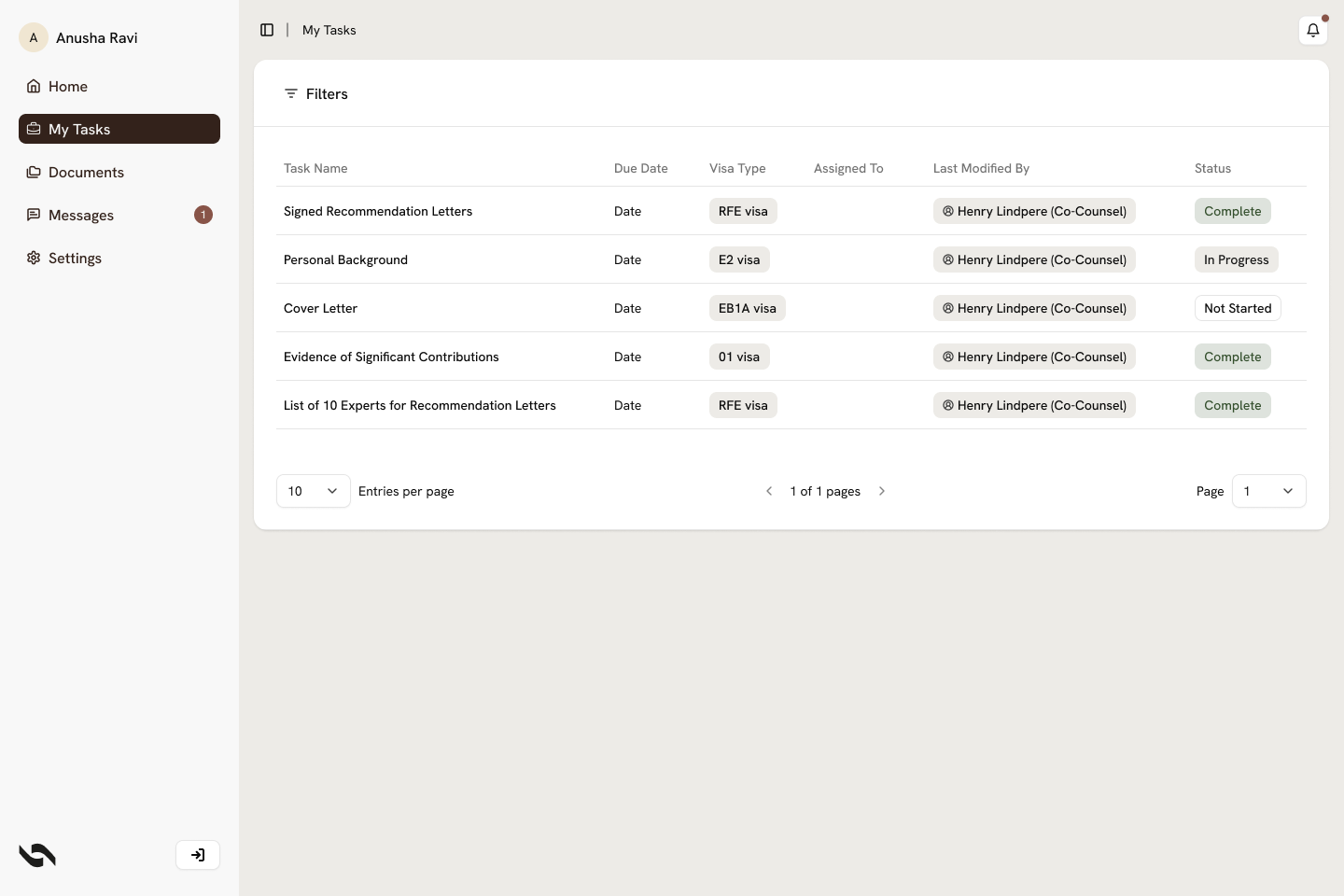The height and width of the screenshot is (896, 1344).
Task: Click the EB1A visa tag
Action: (748, 308)
